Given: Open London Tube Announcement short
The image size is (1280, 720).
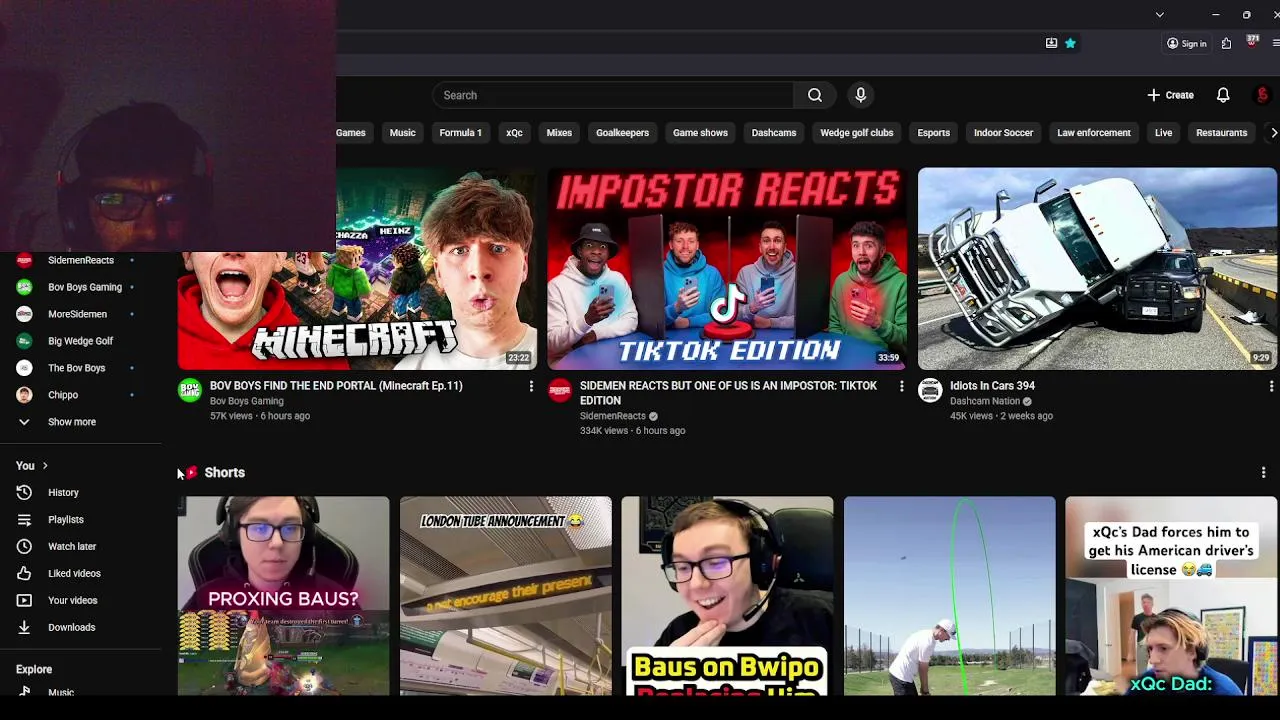Looking at the screenshot, I should pos(505,596).
